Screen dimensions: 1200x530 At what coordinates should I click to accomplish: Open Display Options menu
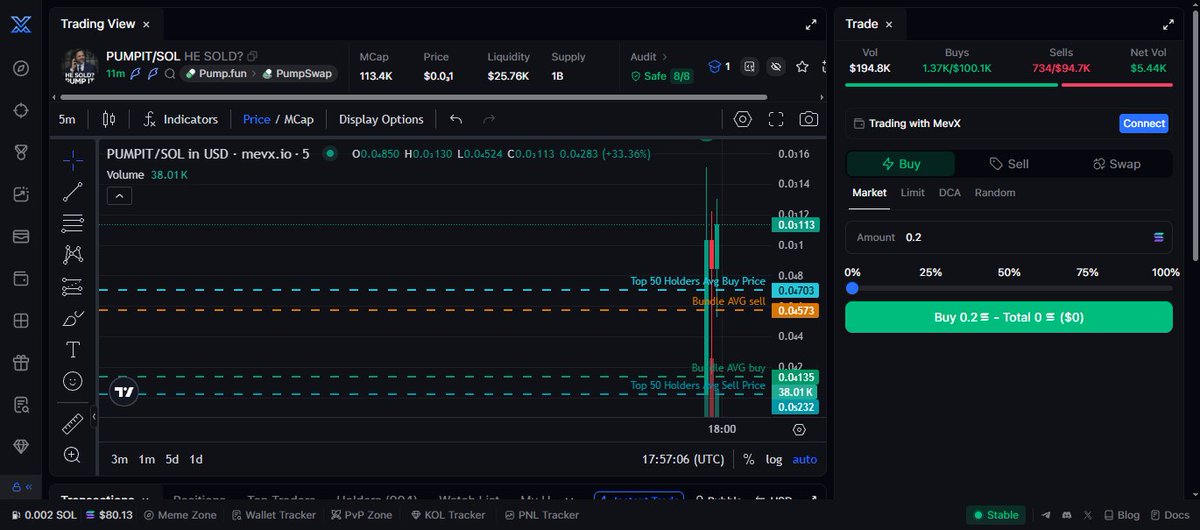click(x=381, y=119)
